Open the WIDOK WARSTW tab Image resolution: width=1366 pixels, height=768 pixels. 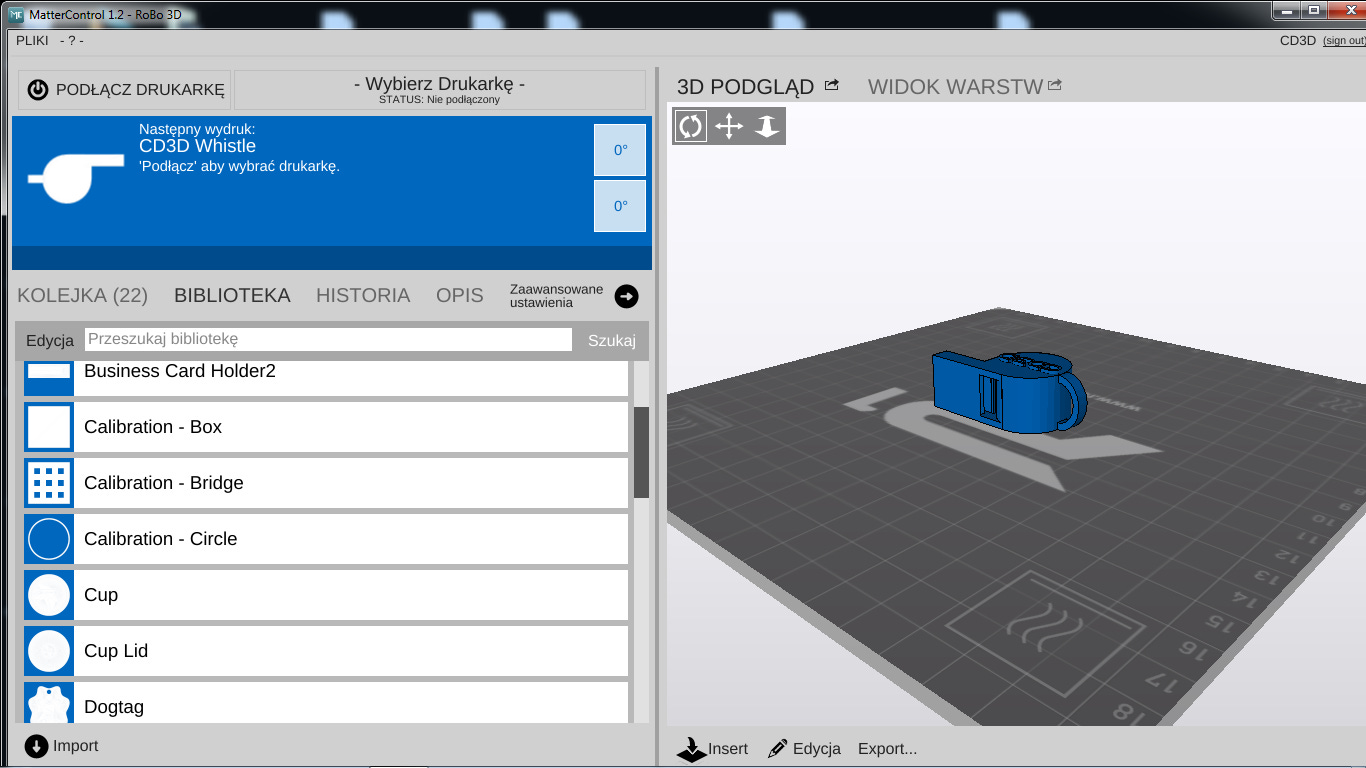click(x=955, y=87)
